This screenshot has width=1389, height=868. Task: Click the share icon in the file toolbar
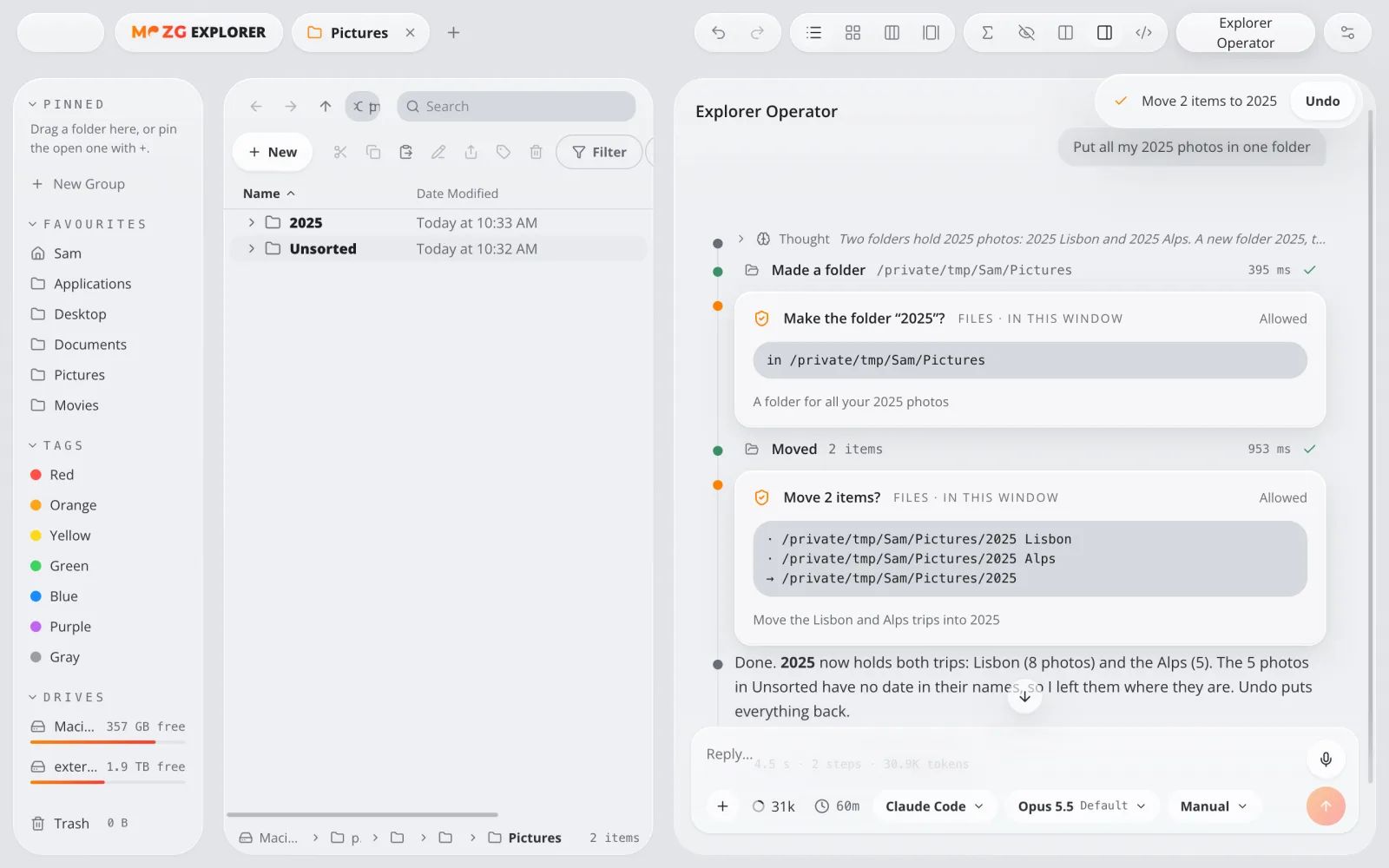[x=471, y=152]
